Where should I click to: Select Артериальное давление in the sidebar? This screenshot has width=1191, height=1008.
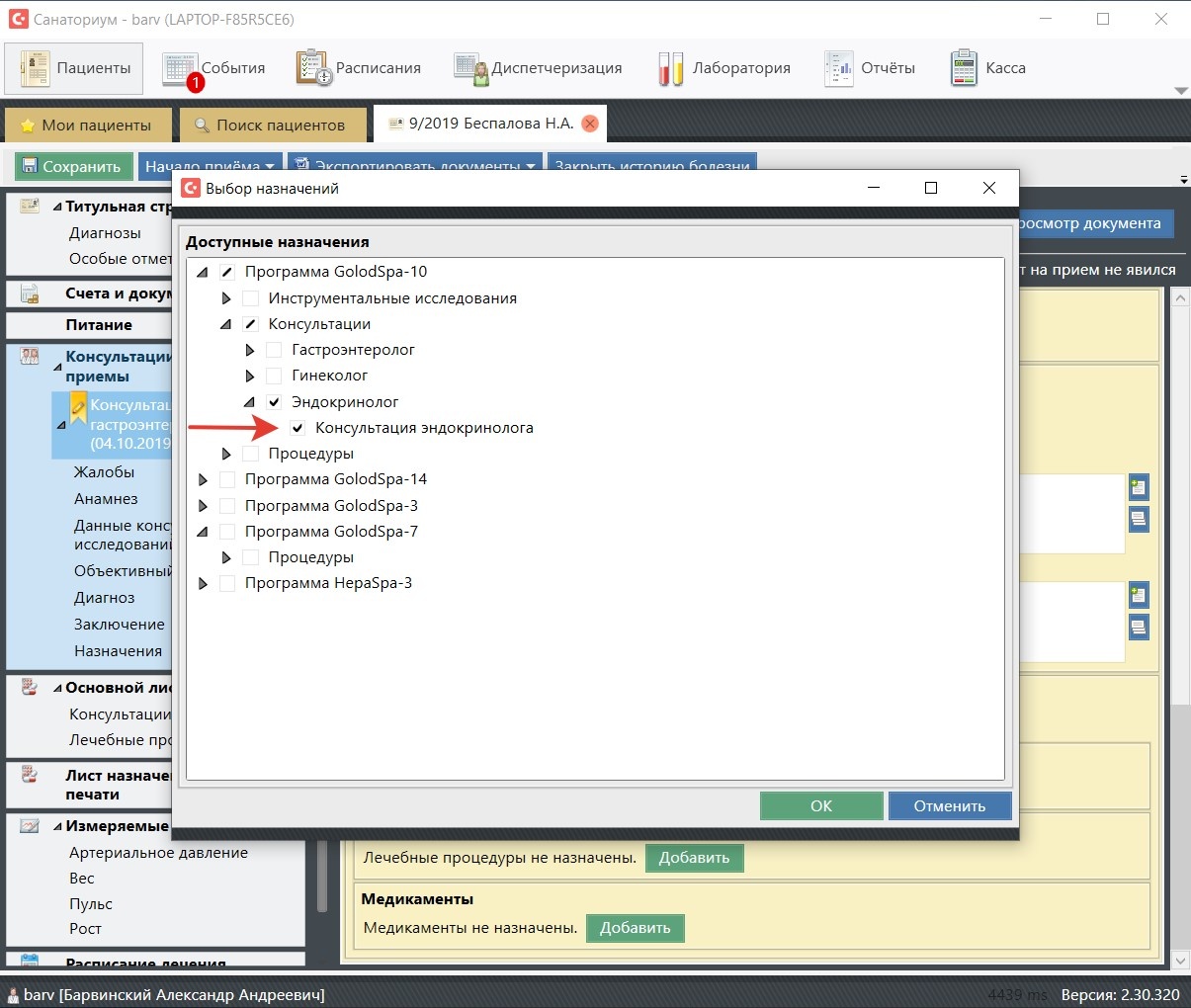click(x=158, y=853)
